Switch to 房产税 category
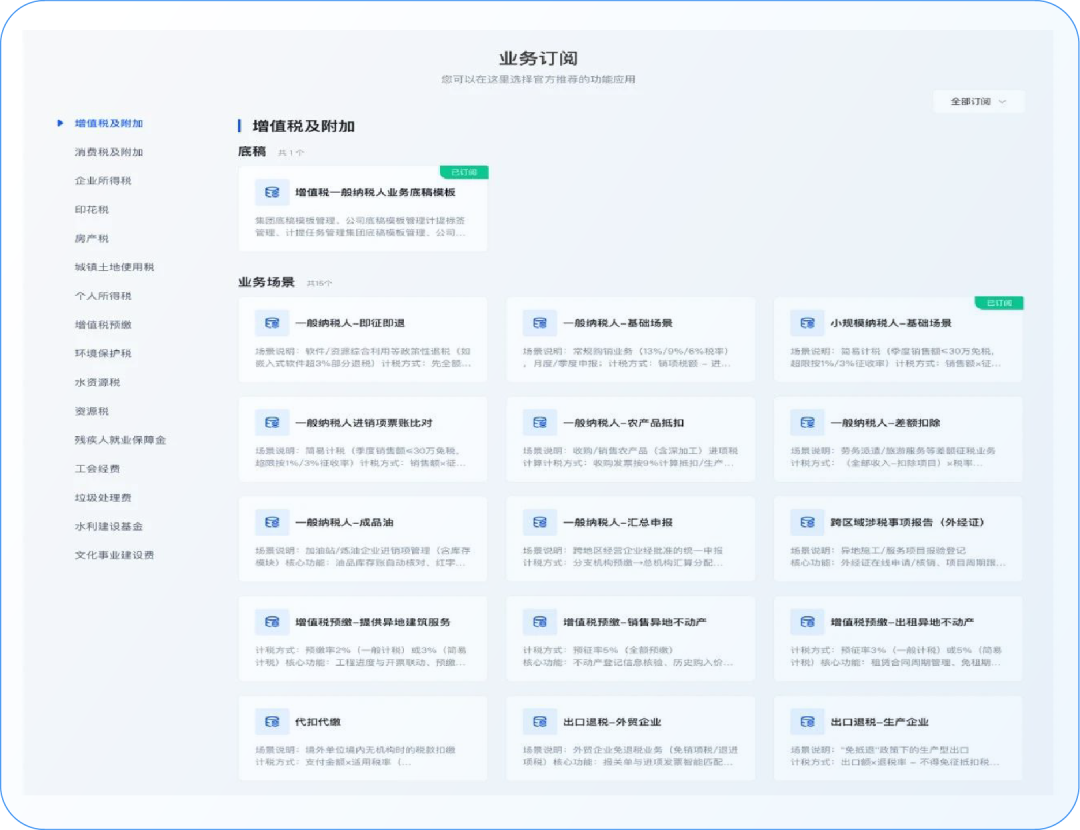The width and height of the screenshot is (1080, 830). pos(92,239)
